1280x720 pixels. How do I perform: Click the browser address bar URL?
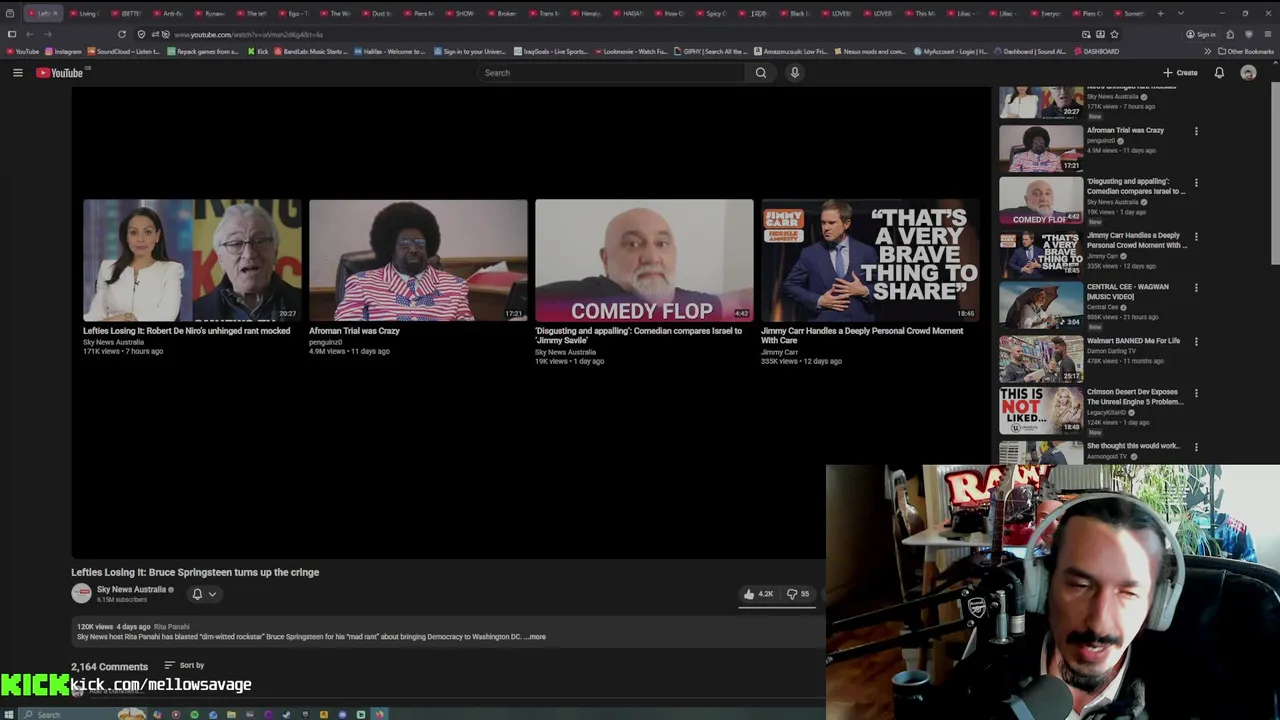pos(248,34)
